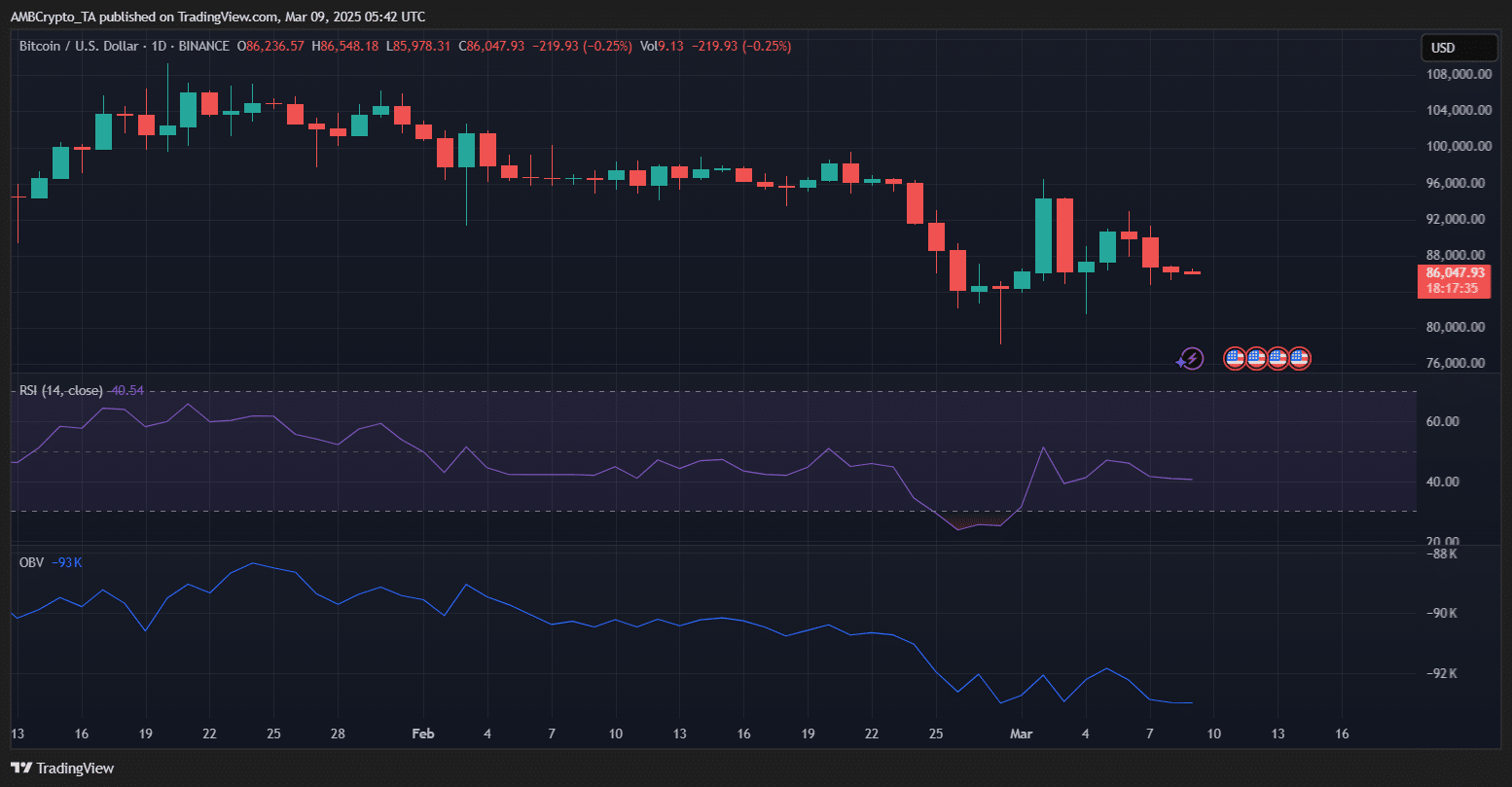Click the 100,000.00 price axis level

(x=1452, y=147)
